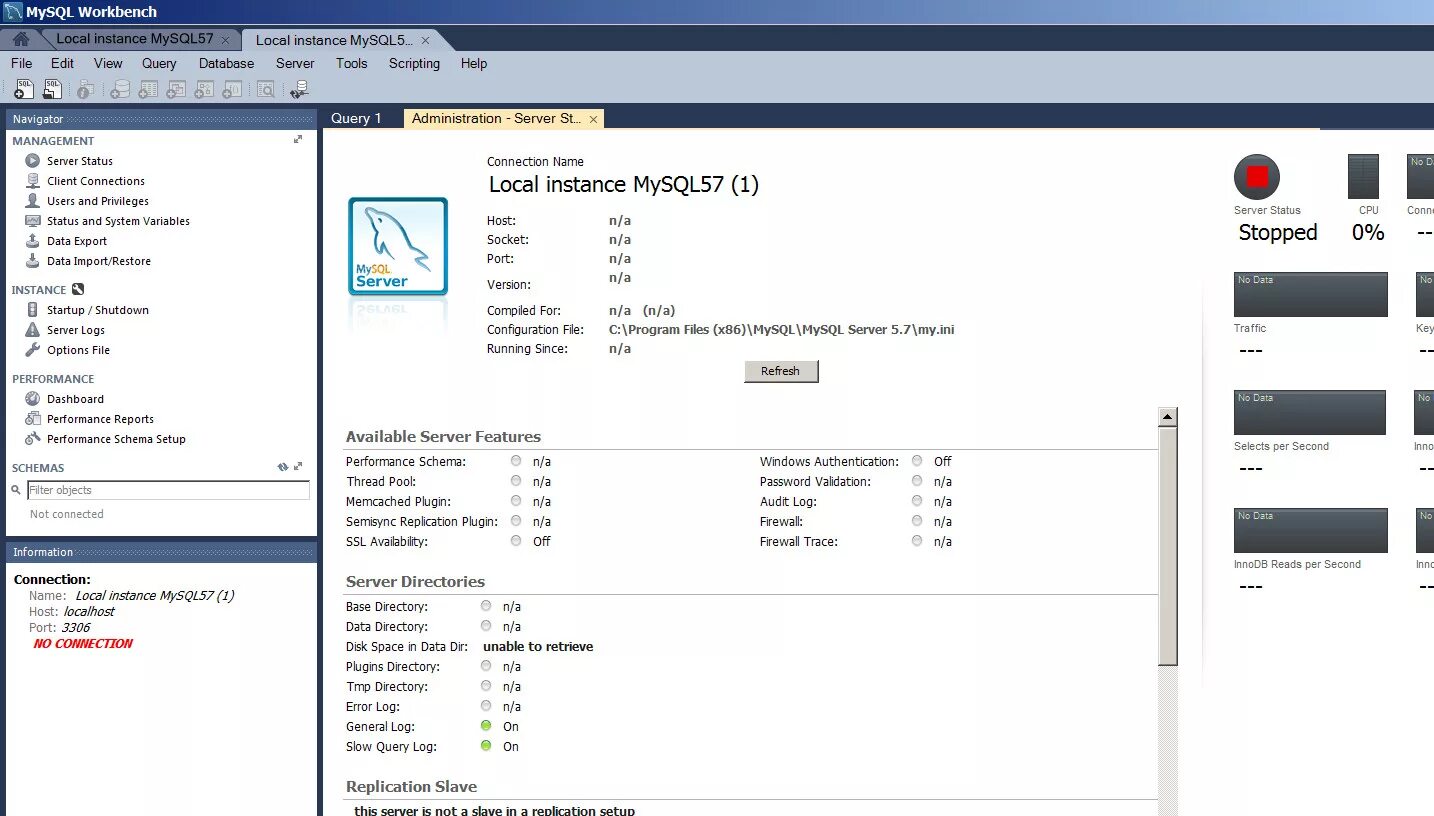The image size is (1434, 816).
Task: Open the Database menu
Action: (227, 63)
